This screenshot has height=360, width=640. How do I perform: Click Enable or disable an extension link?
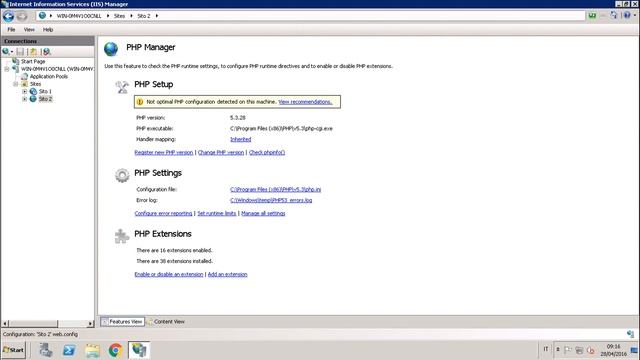[169, 275]
